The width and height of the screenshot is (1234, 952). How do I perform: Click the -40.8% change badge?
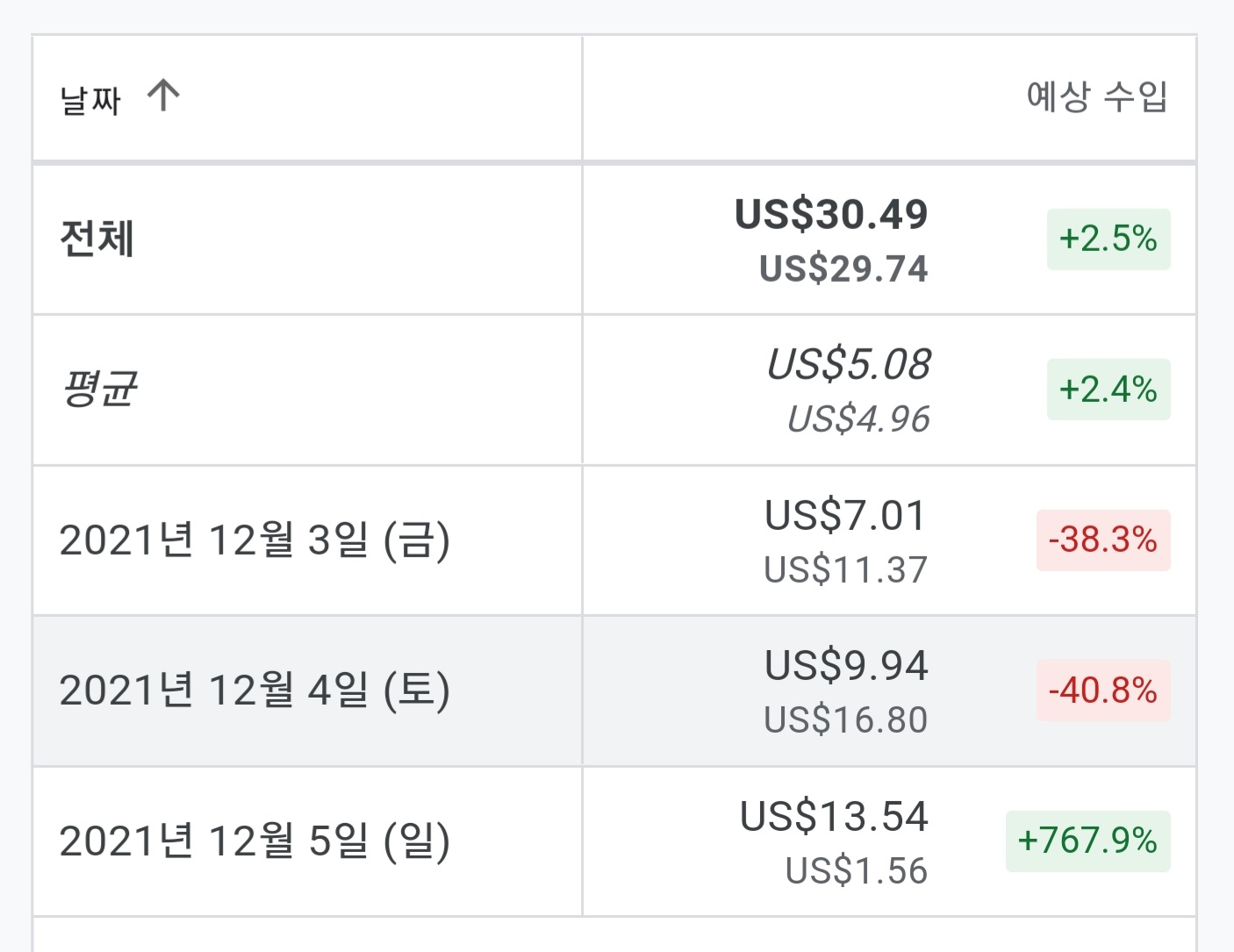point(1102,691)
